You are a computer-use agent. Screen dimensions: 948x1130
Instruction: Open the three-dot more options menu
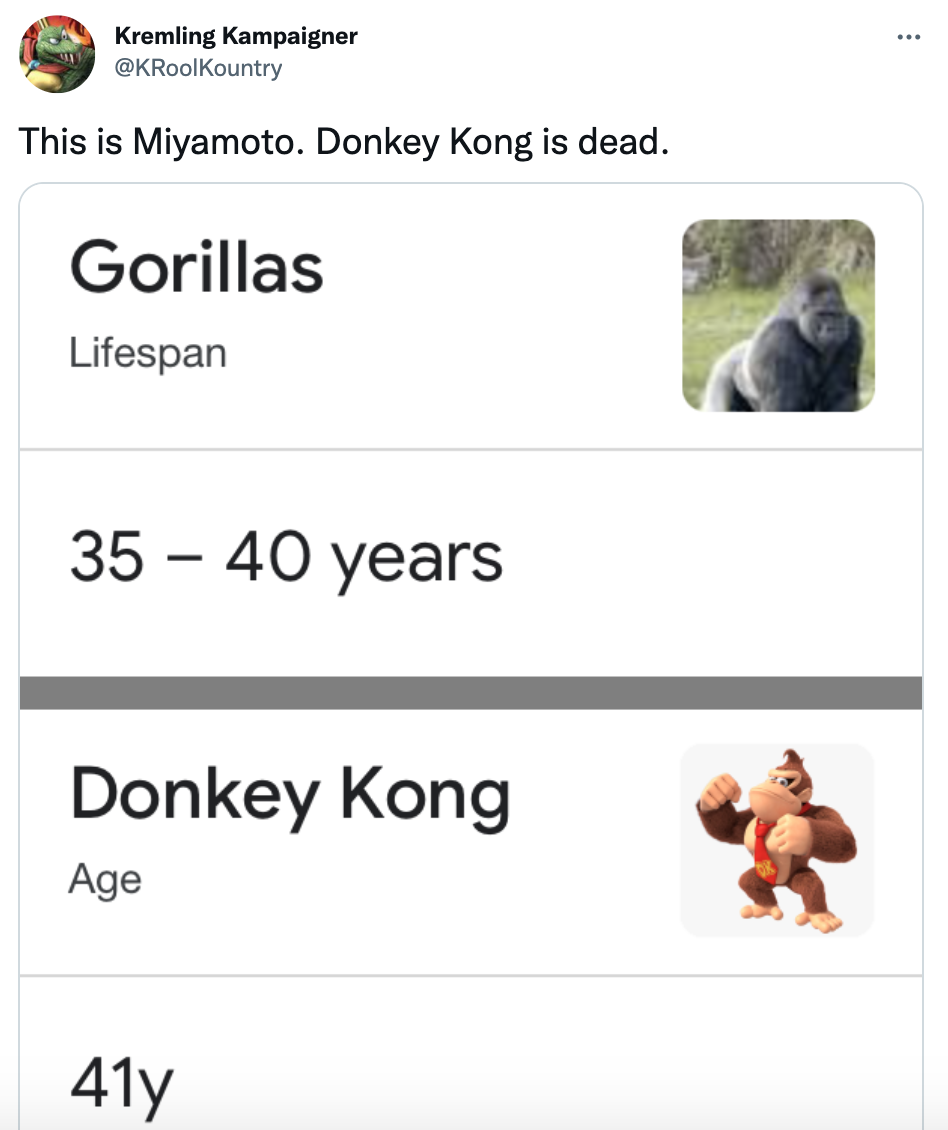[909, 36]
